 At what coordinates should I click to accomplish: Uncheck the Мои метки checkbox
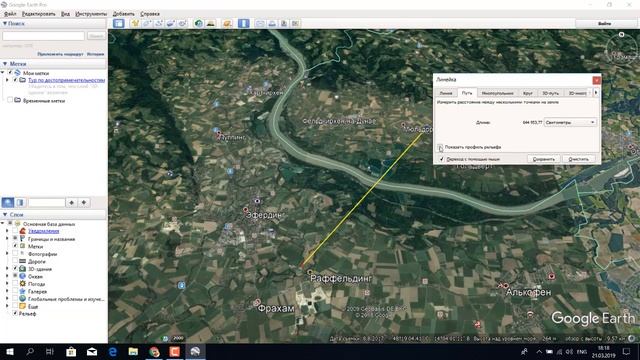pyautogui.click(x=11, y=73)
